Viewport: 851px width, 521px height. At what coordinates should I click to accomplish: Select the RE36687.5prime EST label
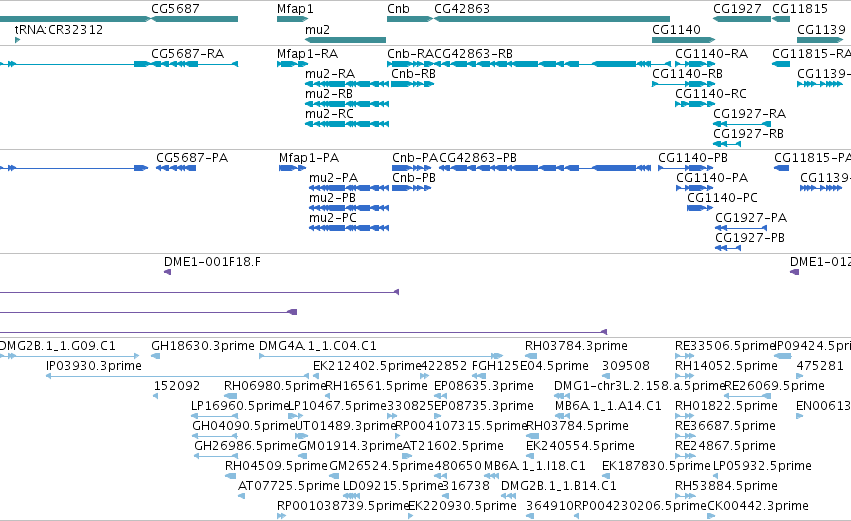coord(725,427)
